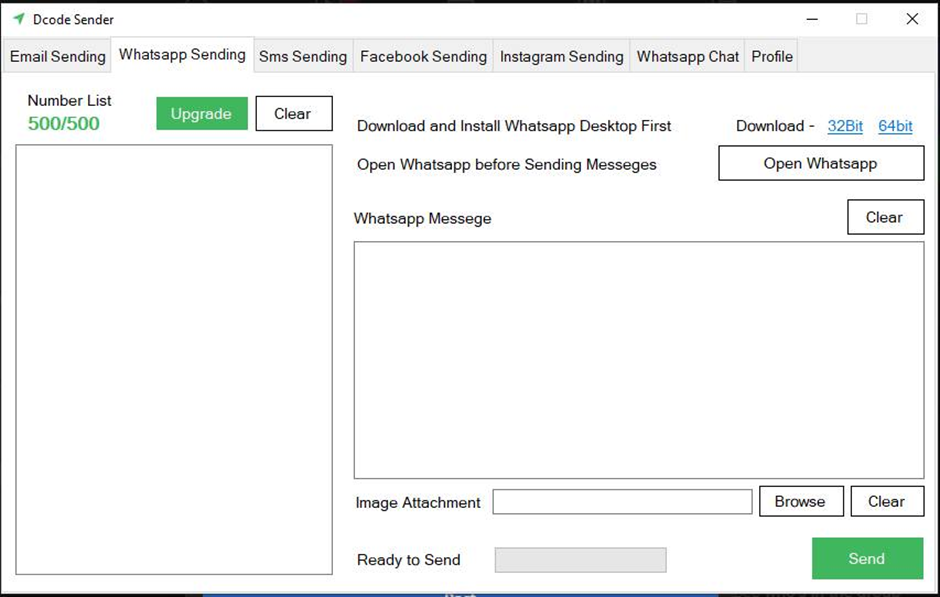Image resolution: width=940 pixels, height=597 pixels.
Task: Click the 500/500 number counter
Action: 64,123
